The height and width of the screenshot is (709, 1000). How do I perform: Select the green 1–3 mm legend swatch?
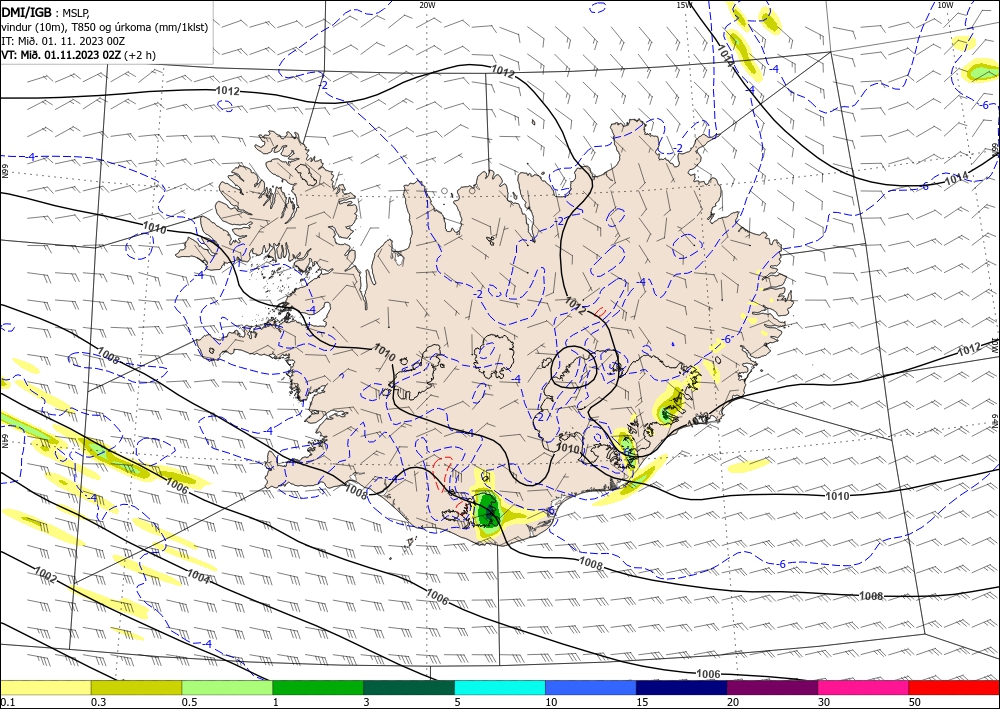pyautogui.click(x=318, y=687)
